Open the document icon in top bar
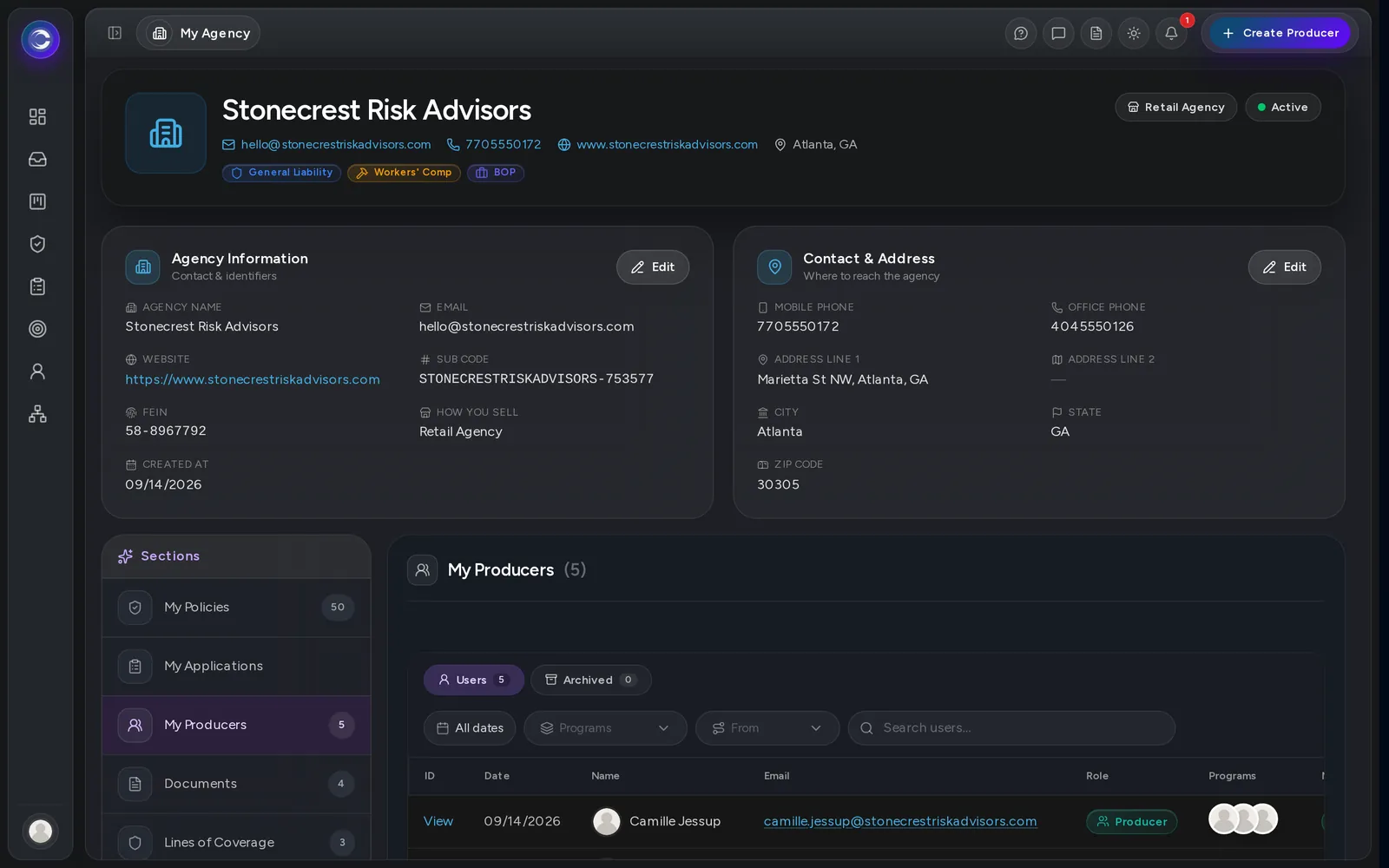This screenshot has height=868, width=1389. click(x=1096, y=33)
